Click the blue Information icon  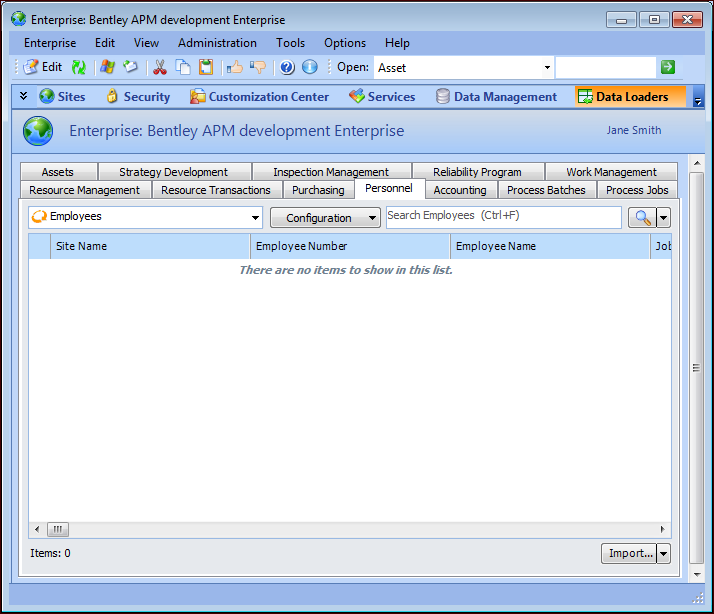coord(310,67)
